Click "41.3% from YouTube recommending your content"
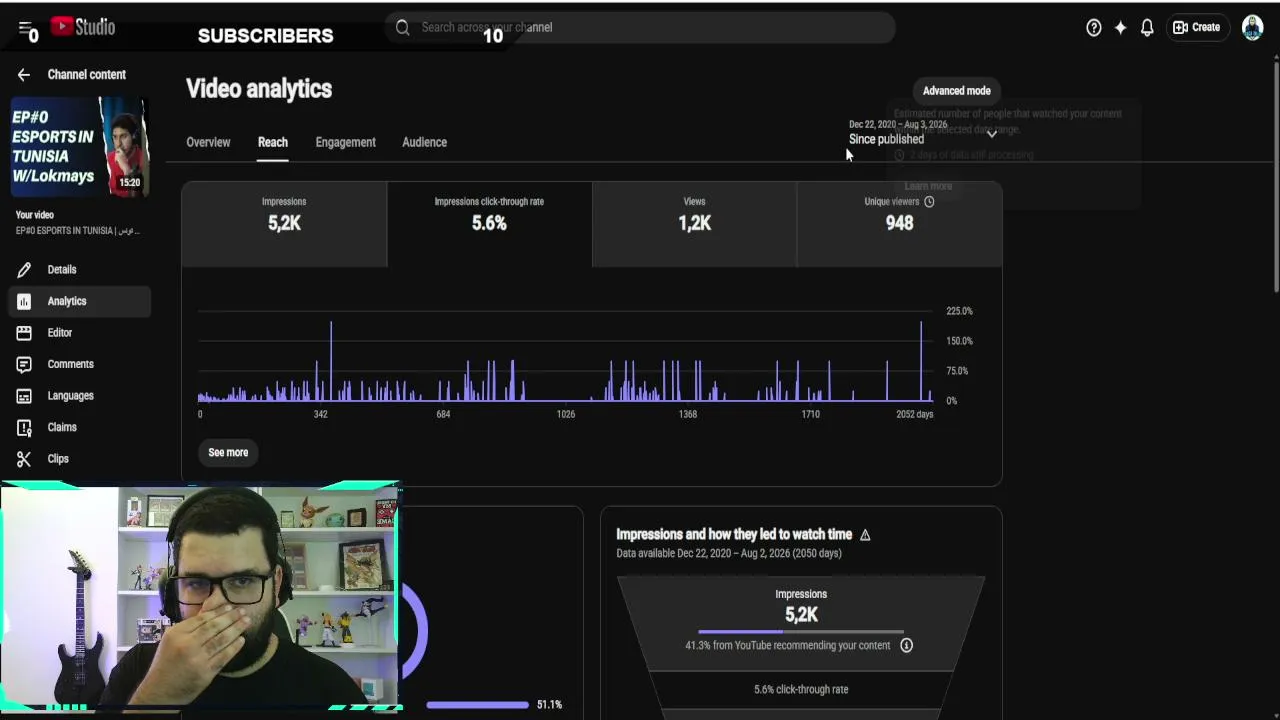1280x720 pixels. tap(788, 646)
